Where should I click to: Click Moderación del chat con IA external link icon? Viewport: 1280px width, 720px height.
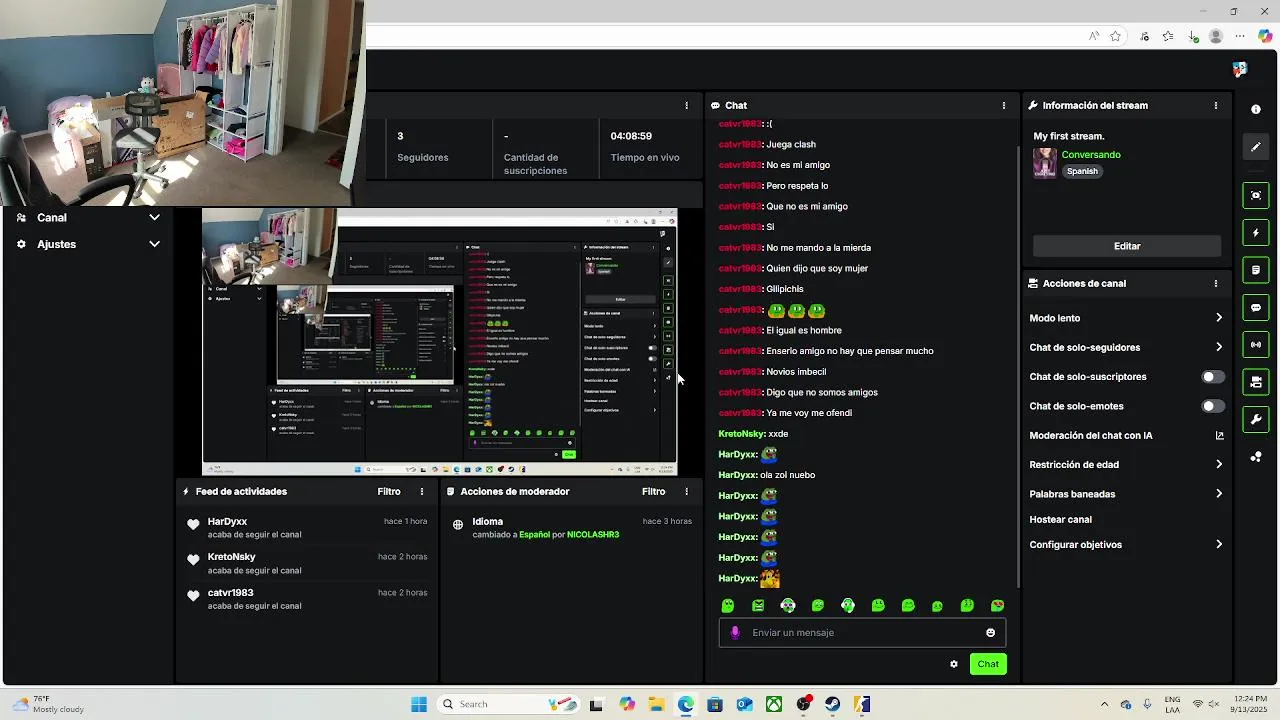click(x=1219, y=436)
